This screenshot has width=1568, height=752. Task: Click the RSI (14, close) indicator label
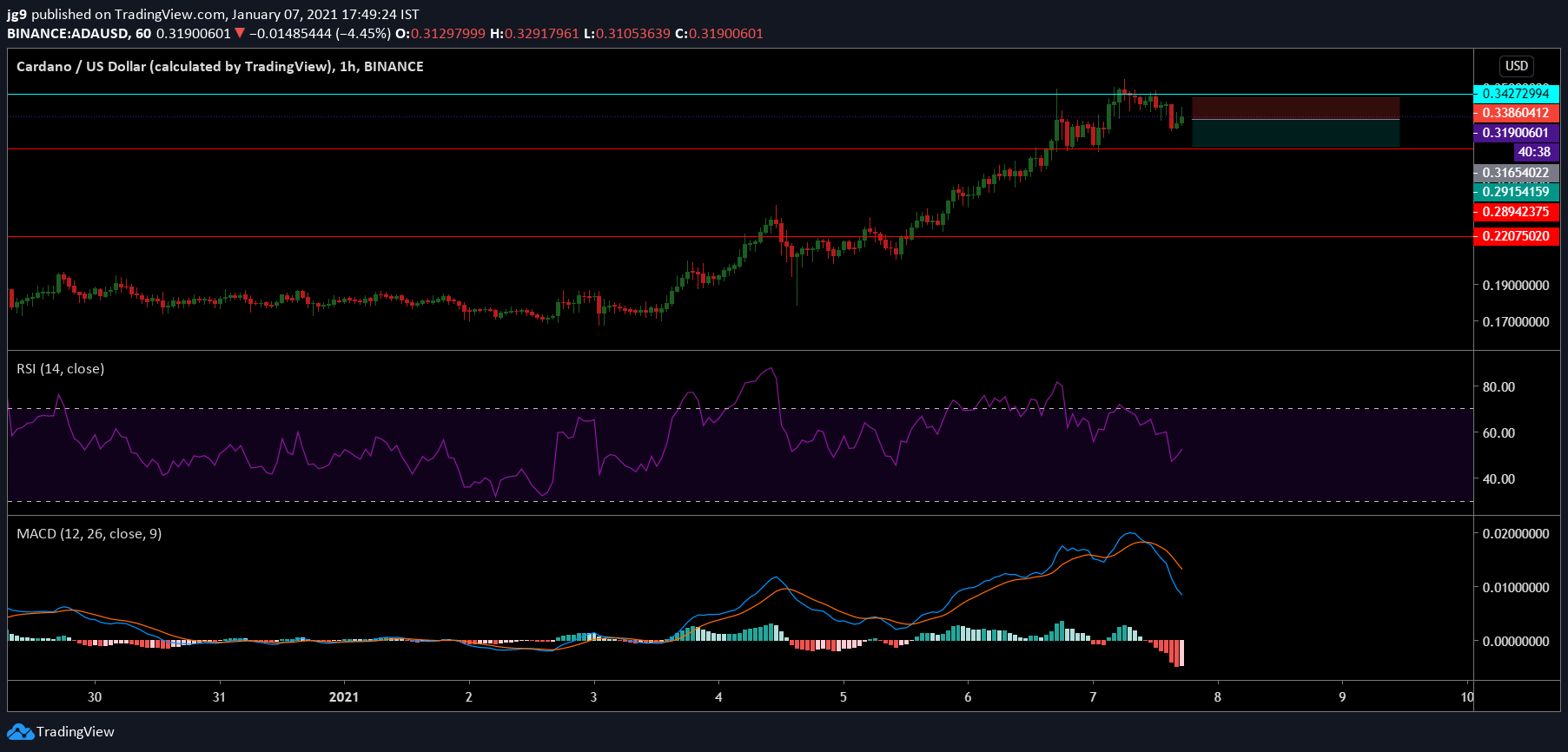(x=60, y=369)
